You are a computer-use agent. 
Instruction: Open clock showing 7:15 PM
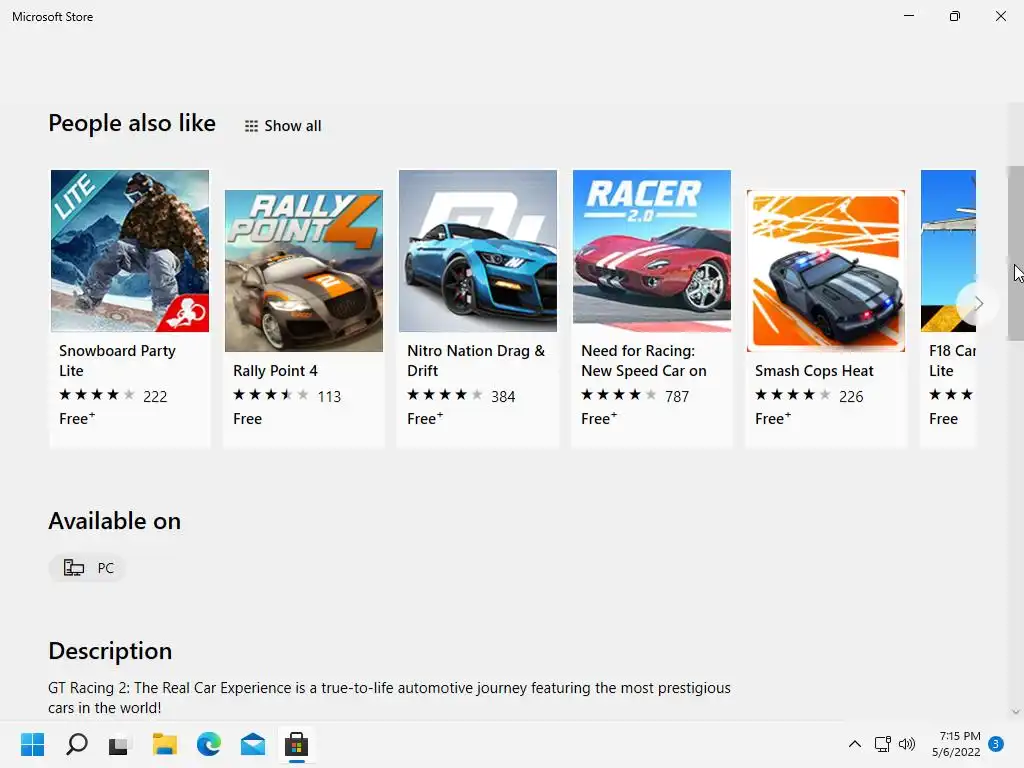pyautogui.click(x=956, y=744)
